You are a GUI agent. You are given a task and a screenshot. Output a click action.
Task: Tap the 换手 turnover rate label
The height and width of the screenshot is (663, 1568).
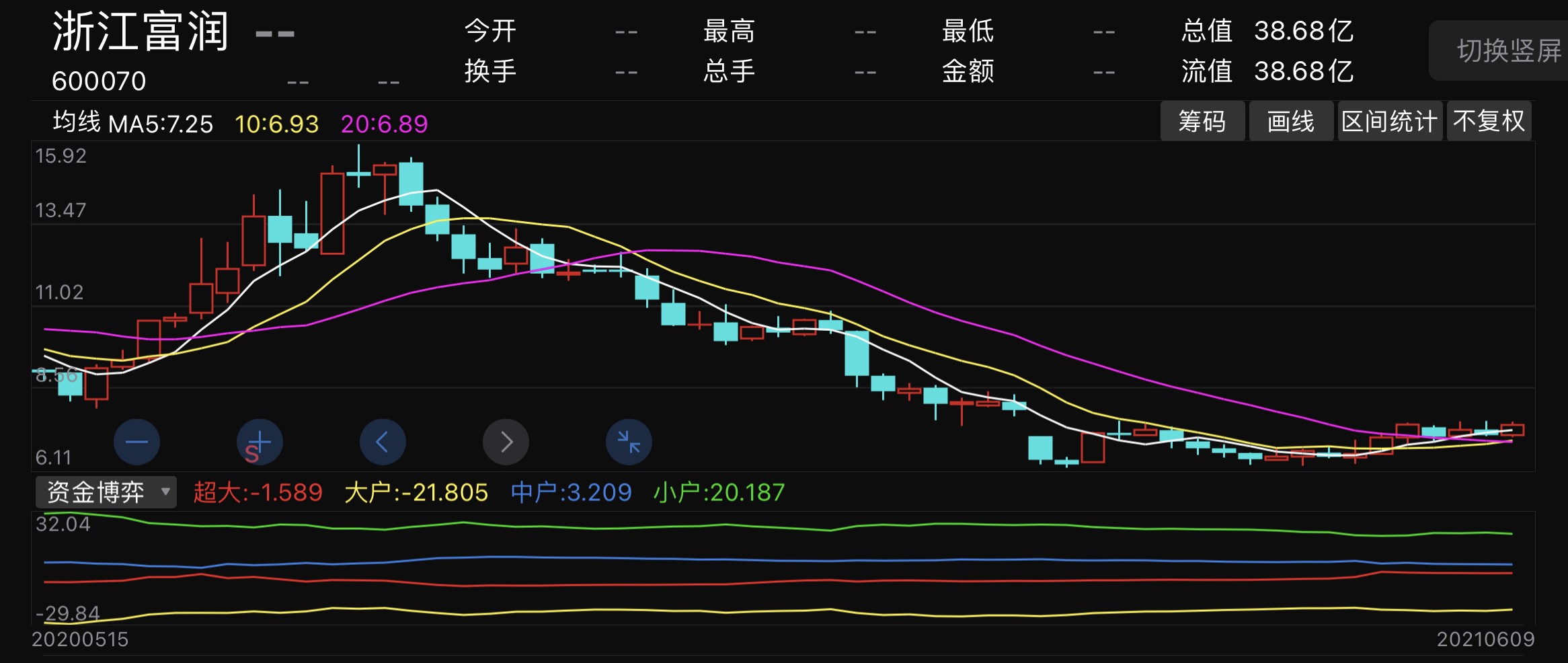tap(490, 71)
